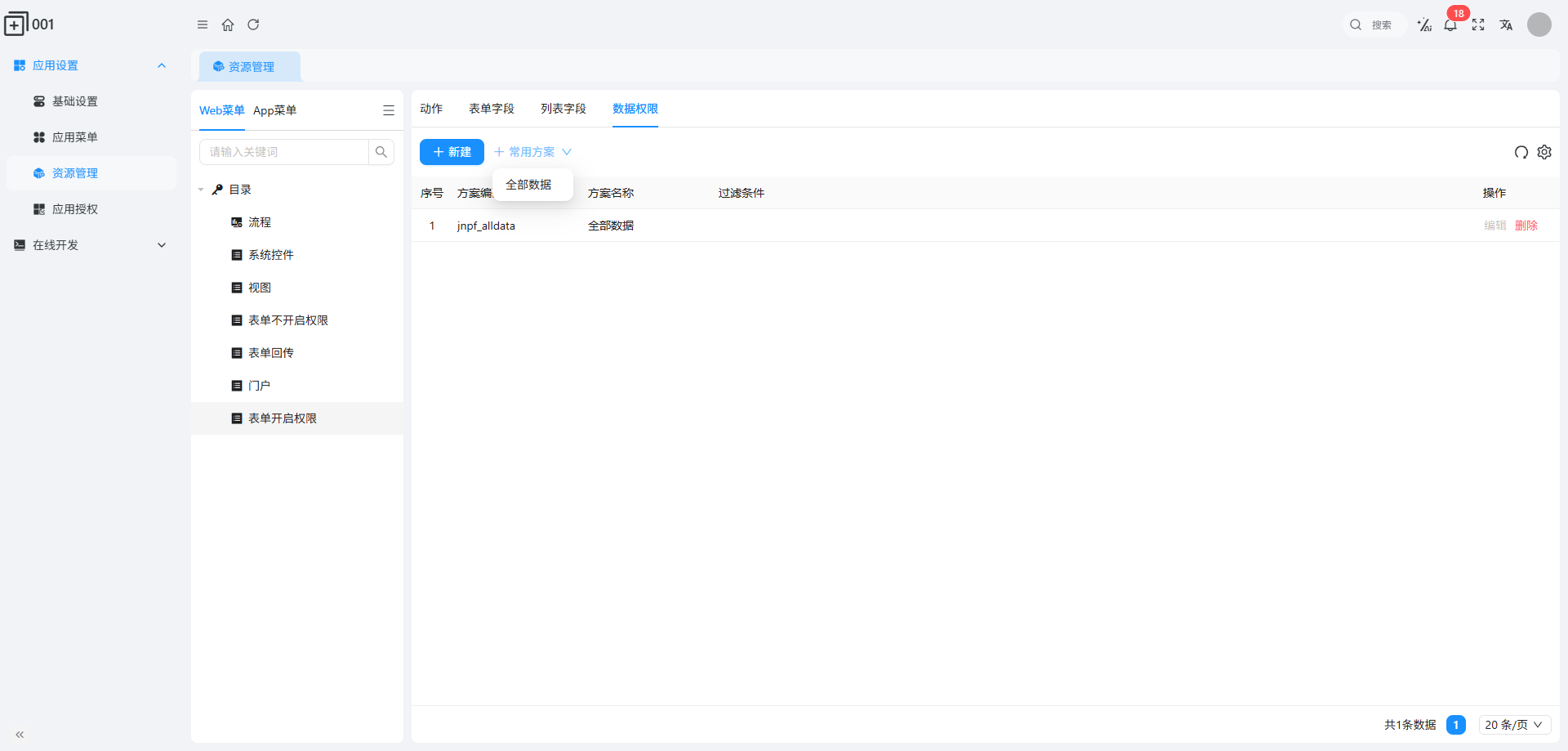Open the language translation icon
Viewport: 1568px width, 751px height.
click(1506, 25)
